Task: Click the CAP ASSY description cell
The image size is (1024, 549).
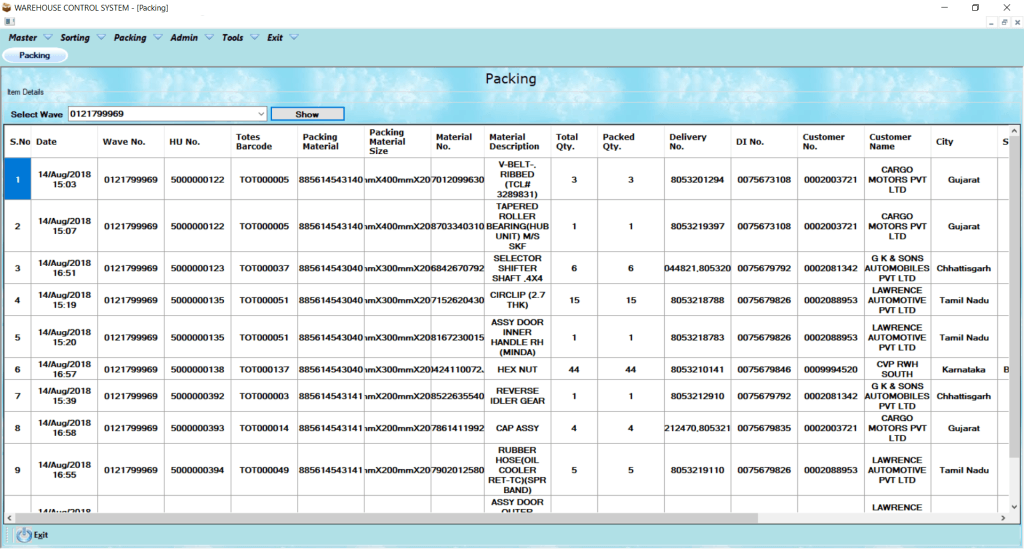Action: [517, 428]
